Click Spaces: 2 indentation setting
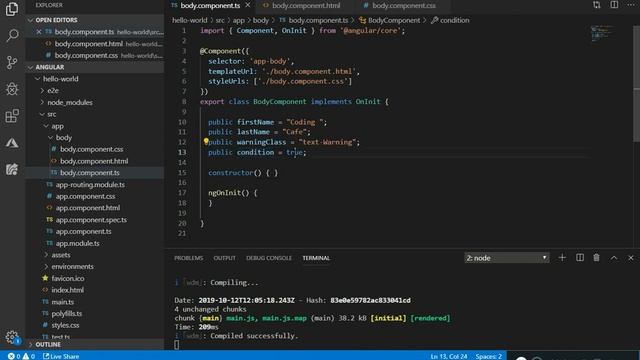Screen dimensions: 640x360 coord(488,356)
